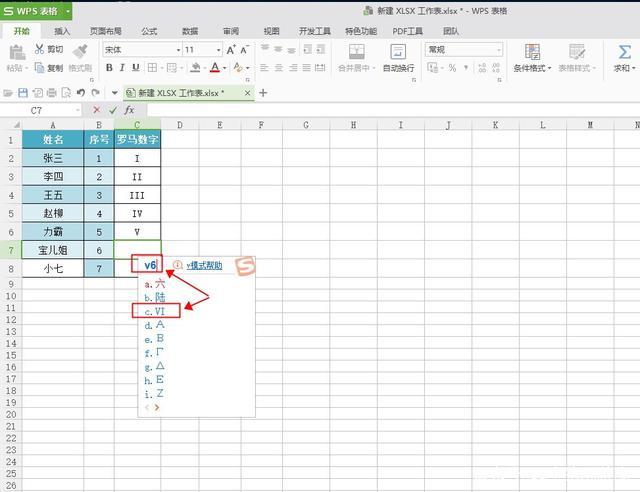
Task: Click the red font color button
Action: coord(215,67)
